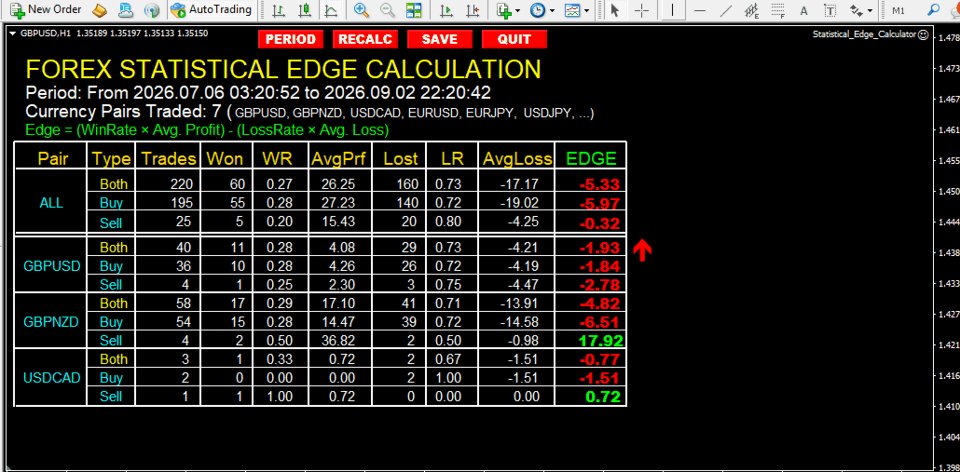Expand the Arrows dropdown arrow
Image resolution: width=960 pixels, height=472 pixels.
(x=868, y=10)
